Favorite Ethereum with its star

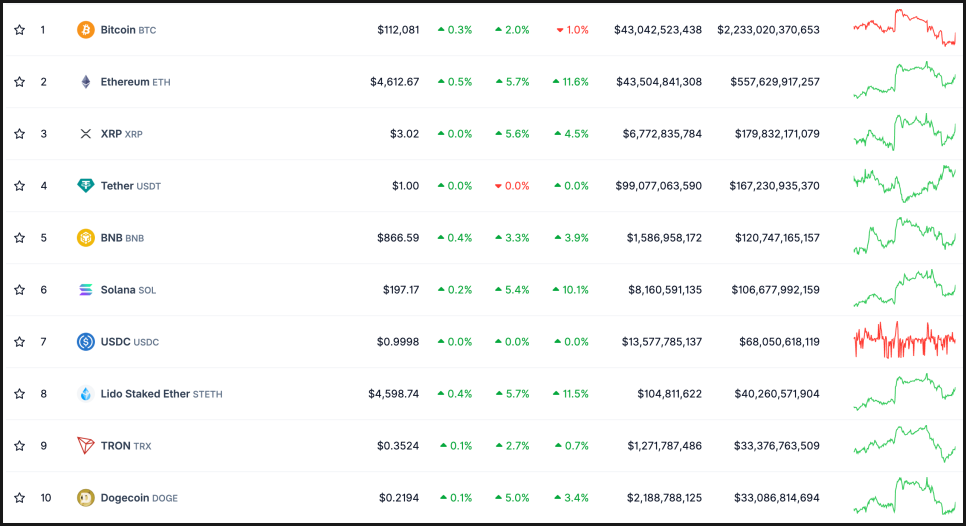20,81
